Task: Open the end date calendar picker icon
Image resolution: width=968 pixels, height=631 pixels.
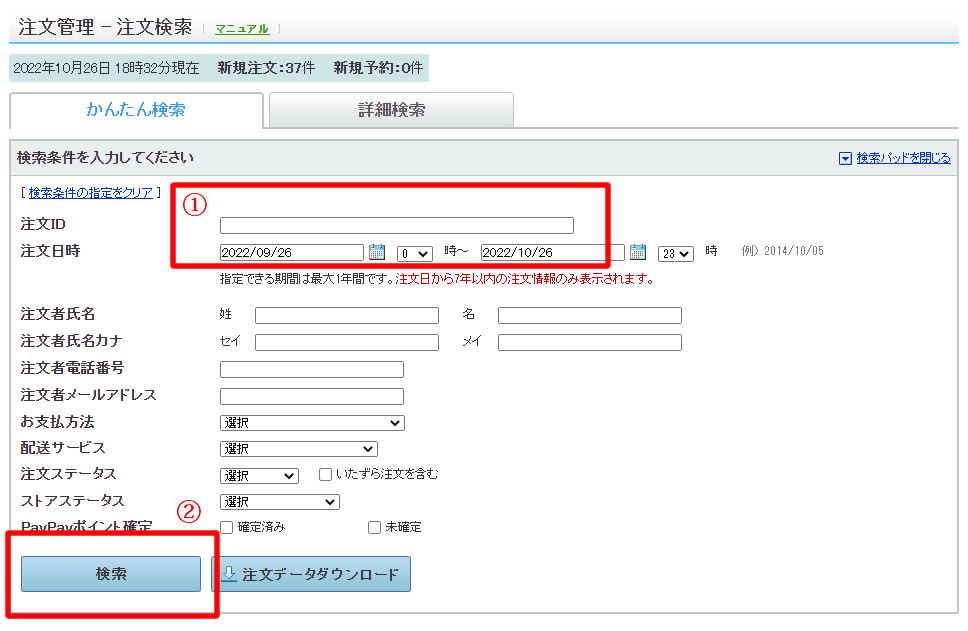Action: (638, 252)
